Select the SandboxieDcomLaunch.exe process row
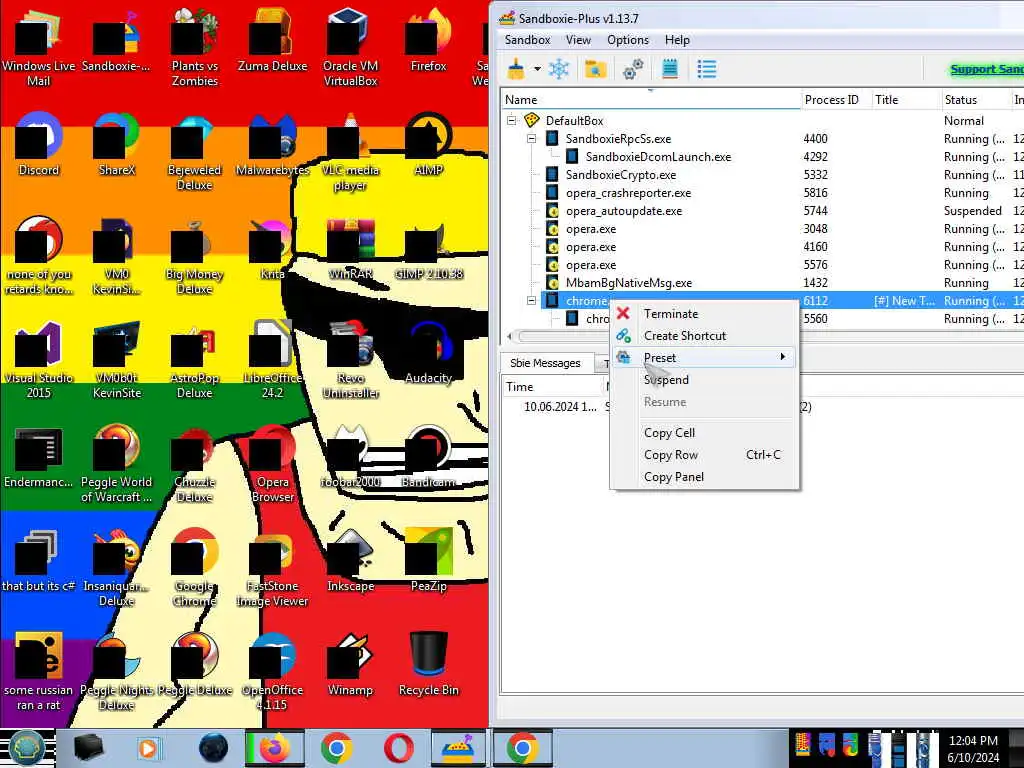1024x768 pixels. [x=762, y=157]
